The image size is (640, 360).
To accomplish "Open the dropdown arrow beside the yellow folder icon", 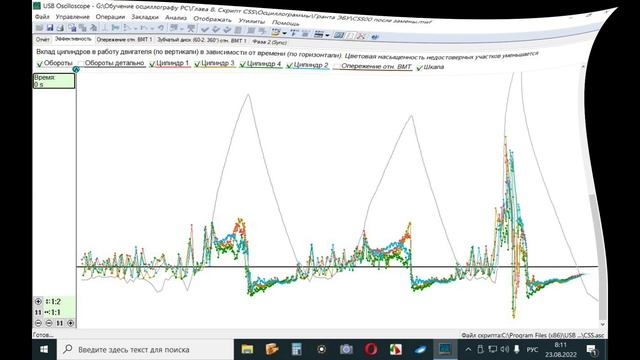I will click(284, 33).
